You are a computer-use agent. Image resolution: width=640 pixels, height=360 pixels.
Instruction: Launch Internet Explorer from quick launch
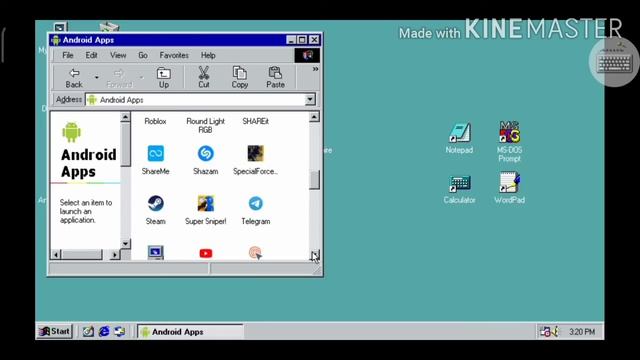104,331
